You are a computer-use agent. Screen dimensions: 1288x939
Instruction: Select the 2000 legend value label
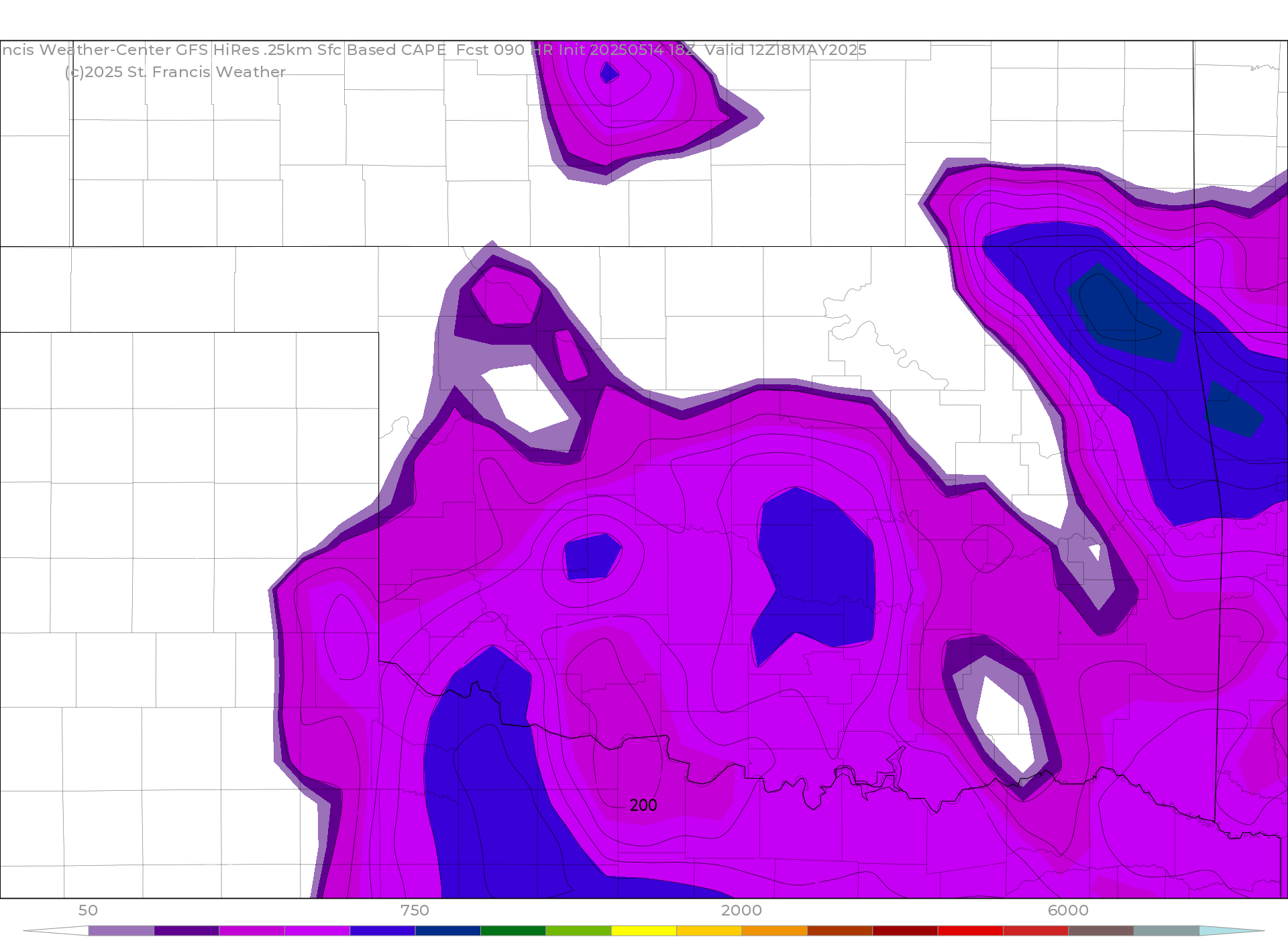[741, 910]
